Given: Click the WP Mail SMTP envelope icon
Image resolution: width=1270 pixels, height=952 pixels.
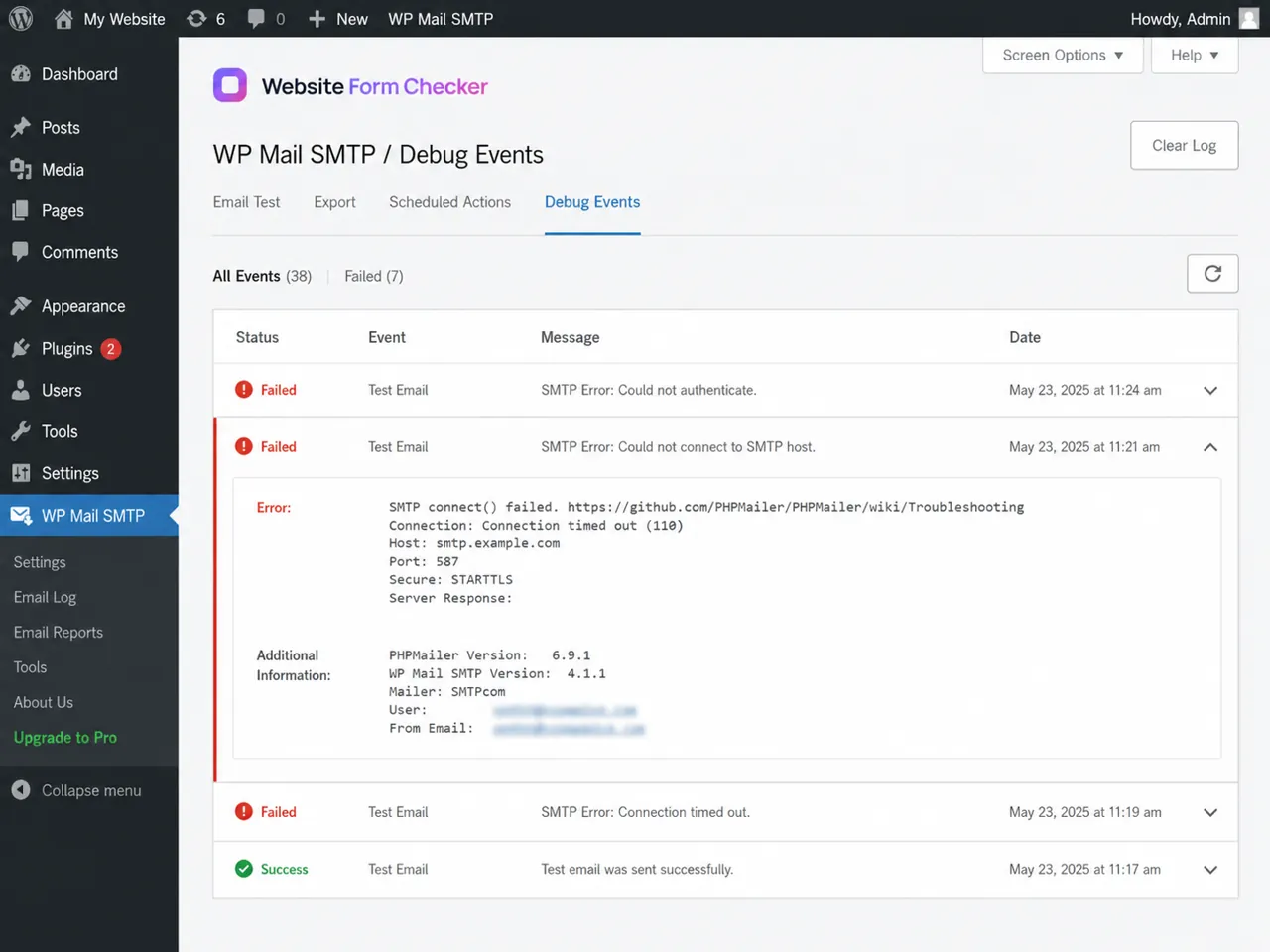Looking at the screenshot, I should pos(21,516).
